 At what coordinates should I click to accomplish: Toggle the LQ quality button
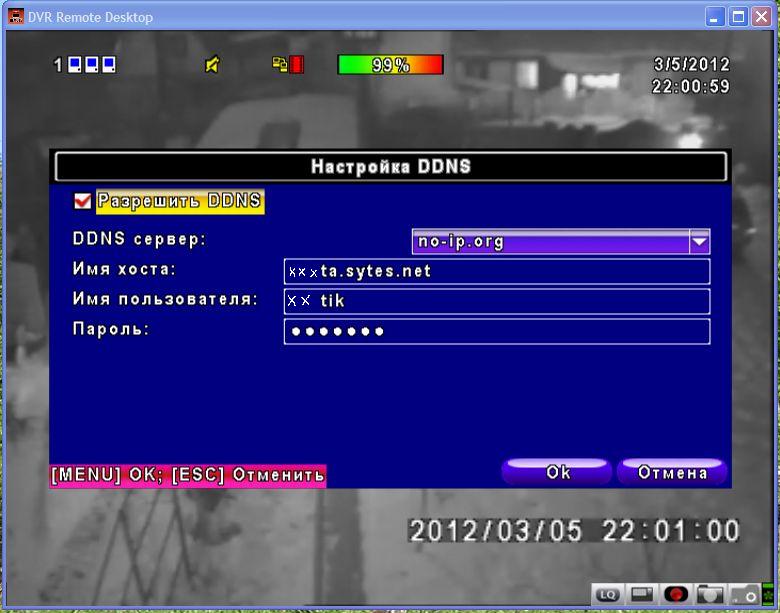point(607,595)
